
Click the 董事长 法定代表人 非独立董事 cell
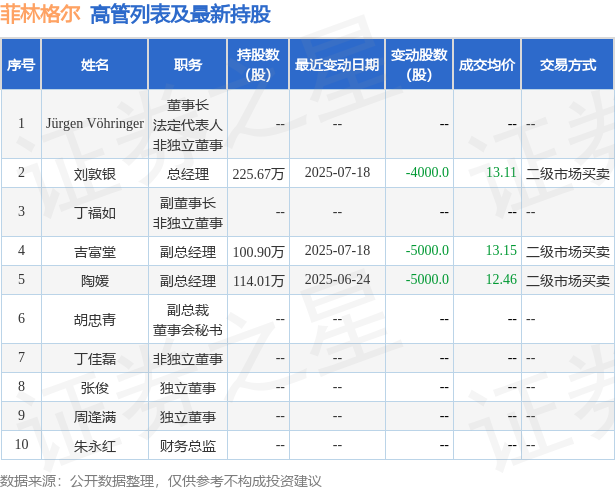tap(188, 125)
